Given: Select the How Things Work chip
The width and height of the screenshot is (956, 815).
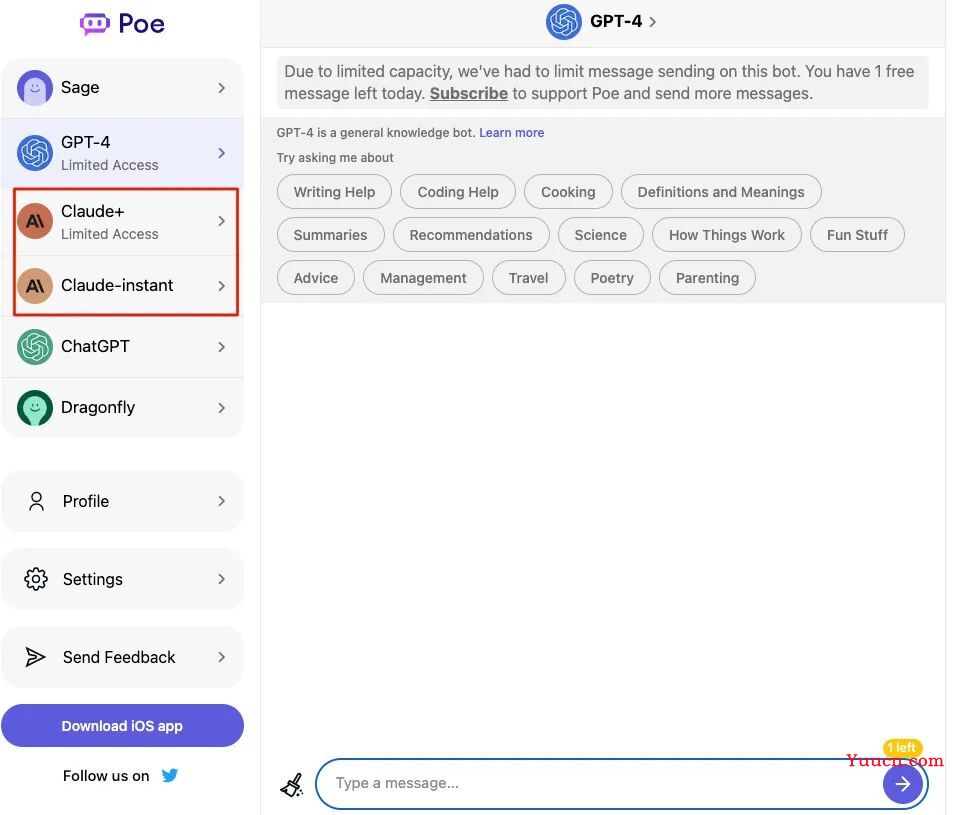Looking at the screenshot, I should click(x=727, y=235).
